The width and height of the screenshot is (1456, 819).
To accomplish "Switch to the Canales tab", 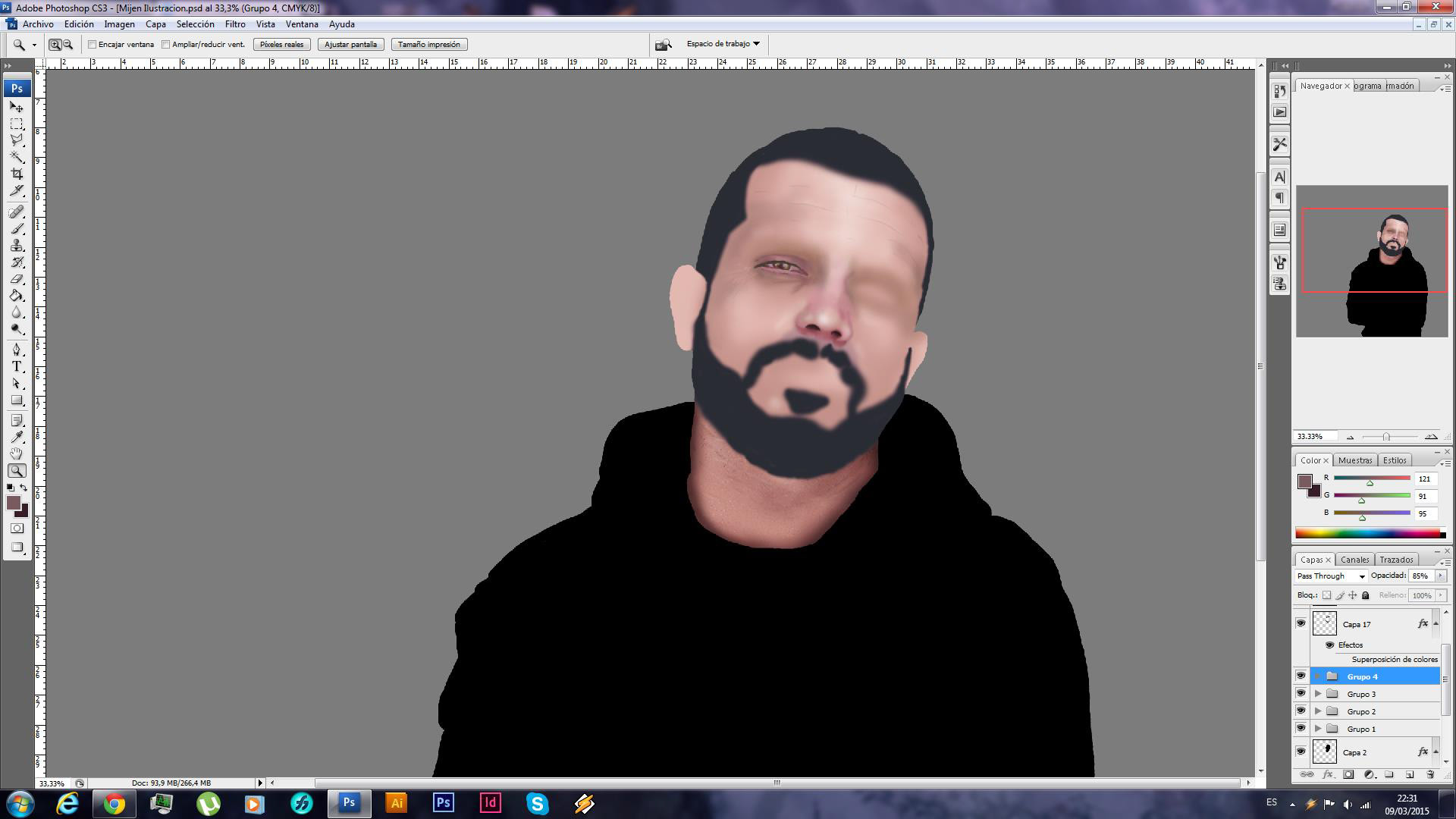I will 1354,560.
